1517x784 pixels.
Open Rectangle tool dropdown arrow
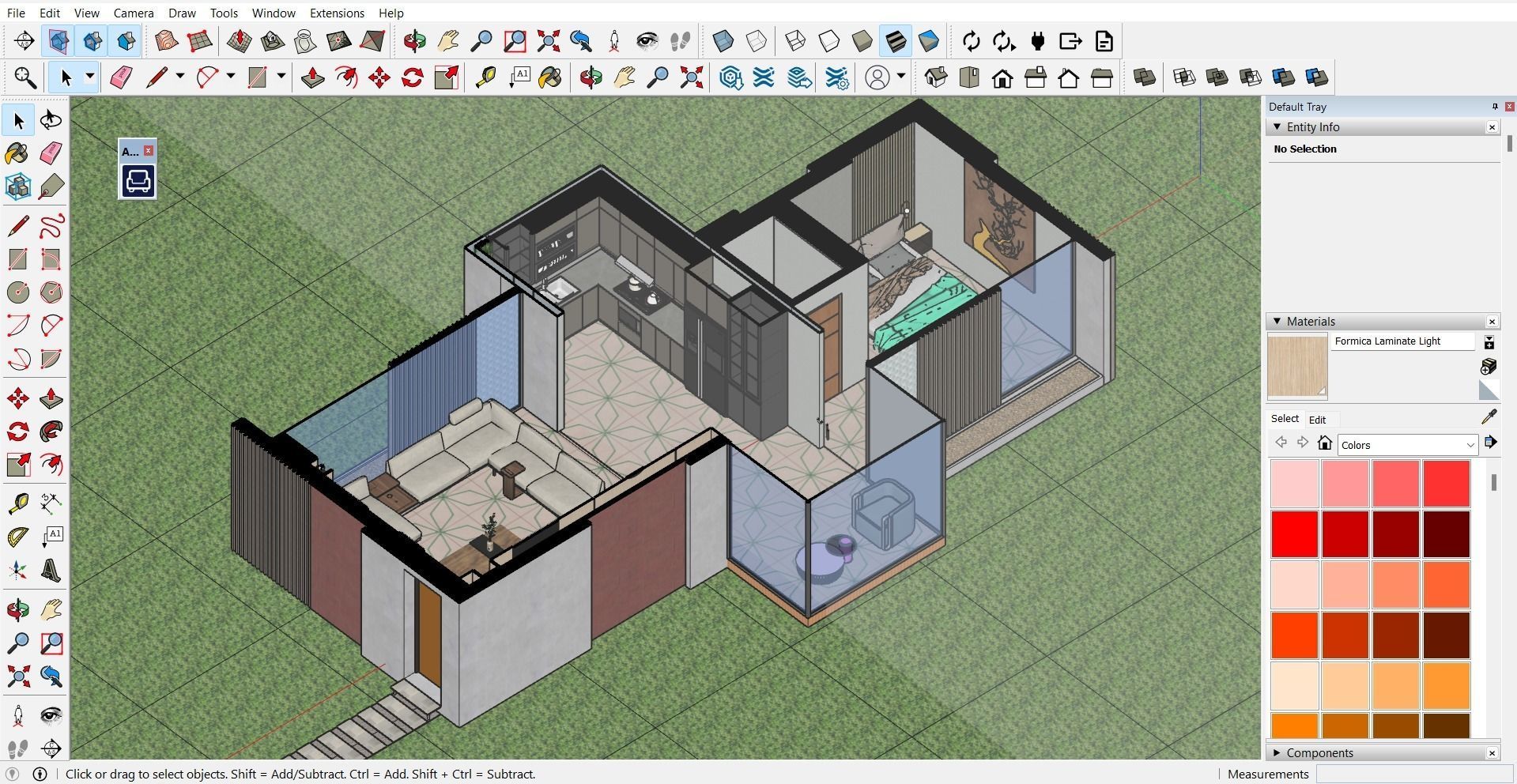click(x=281, y=77)
